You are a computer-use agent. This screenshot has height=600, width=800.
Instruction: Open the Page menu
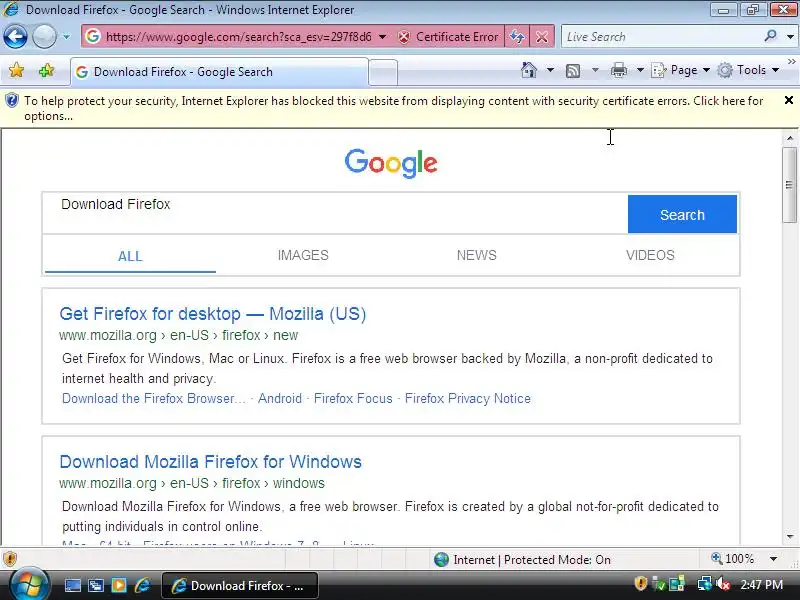click(x=681, y=70)
